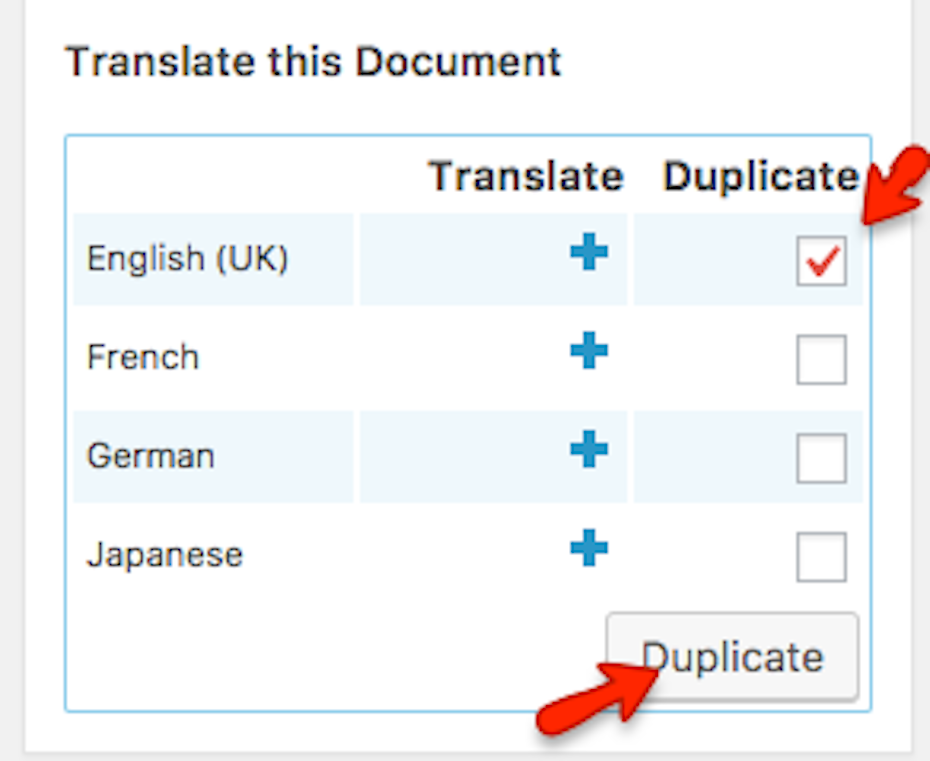This screenshot has width=930, height=761.
Task: Click the red arrow pointing at the checkbox
Action: coord(894,186)
